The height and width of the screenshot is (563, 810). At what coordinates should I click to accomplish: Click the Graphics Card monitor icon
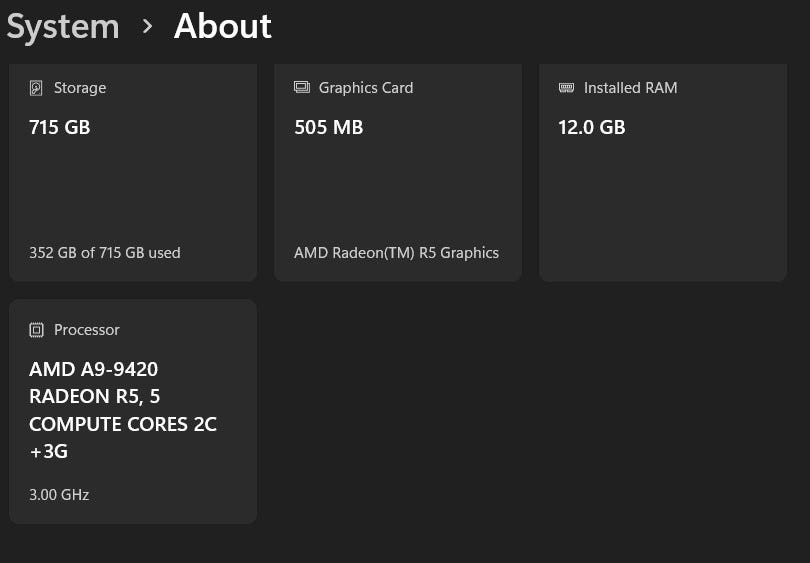(x=302, y=88)
